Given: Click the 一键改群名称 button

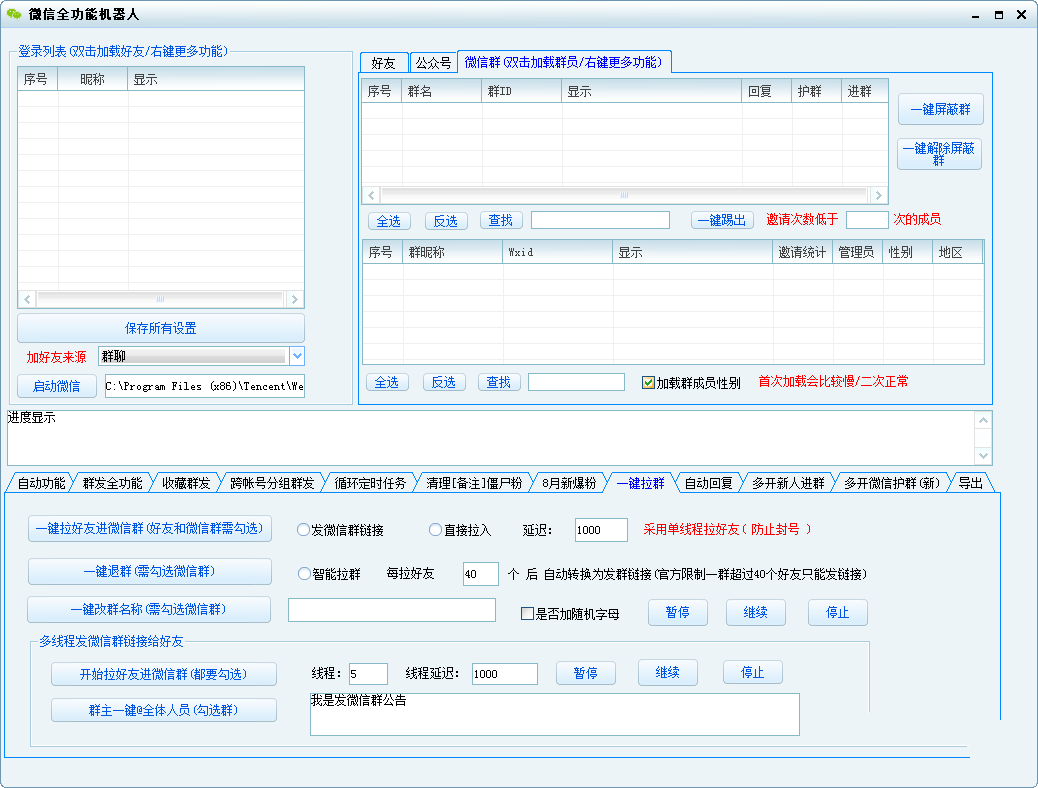Looking at the screenshot, I should [x=149, y=609].
